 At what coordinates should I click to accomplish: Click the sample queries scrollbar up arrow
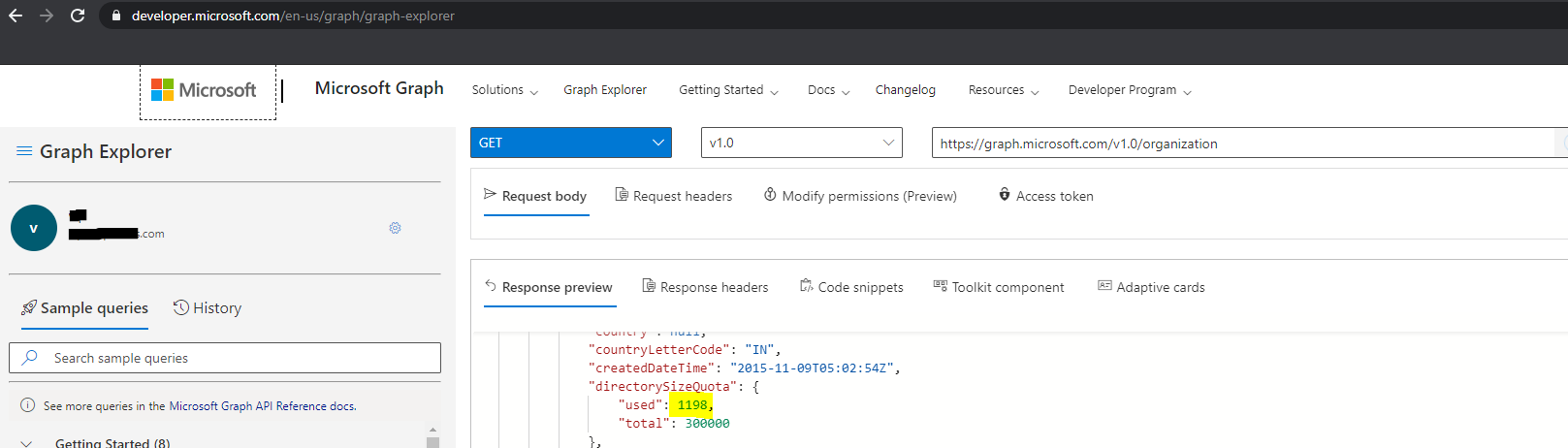click(432, 430)
